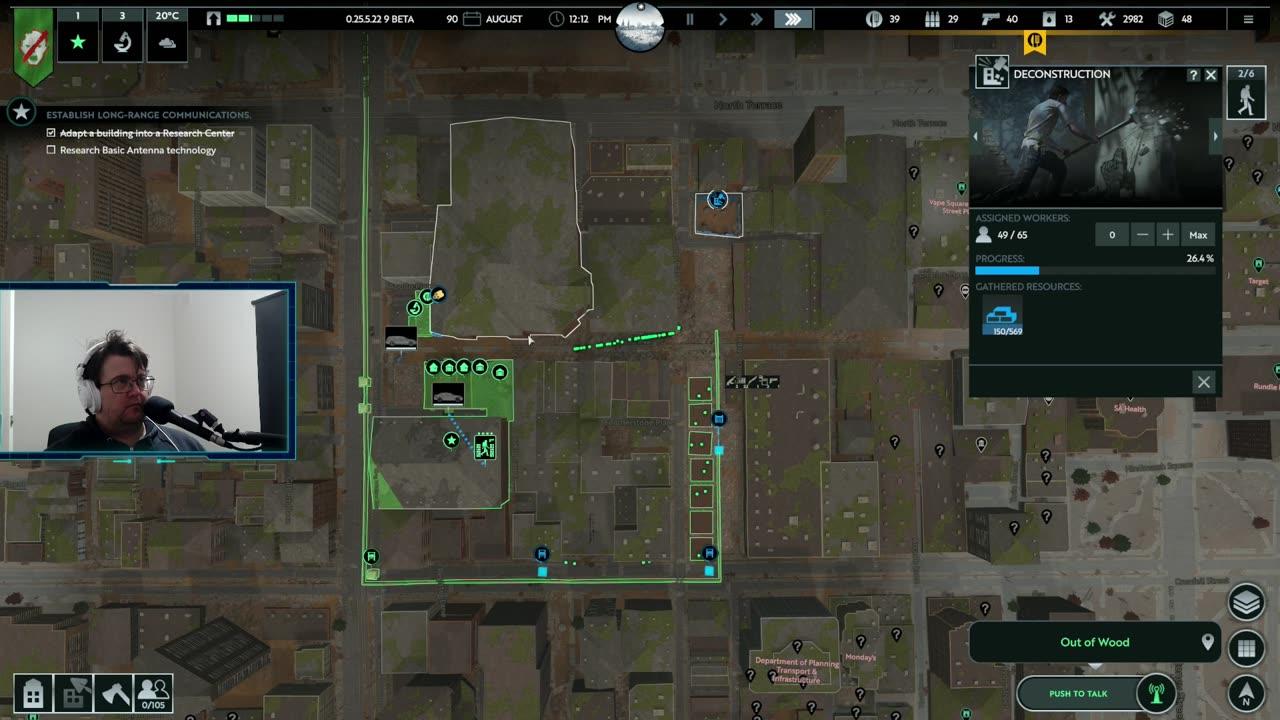1280x720 pixels.
Task: Toggle the grid view button
Action: tap(1246, 648)
